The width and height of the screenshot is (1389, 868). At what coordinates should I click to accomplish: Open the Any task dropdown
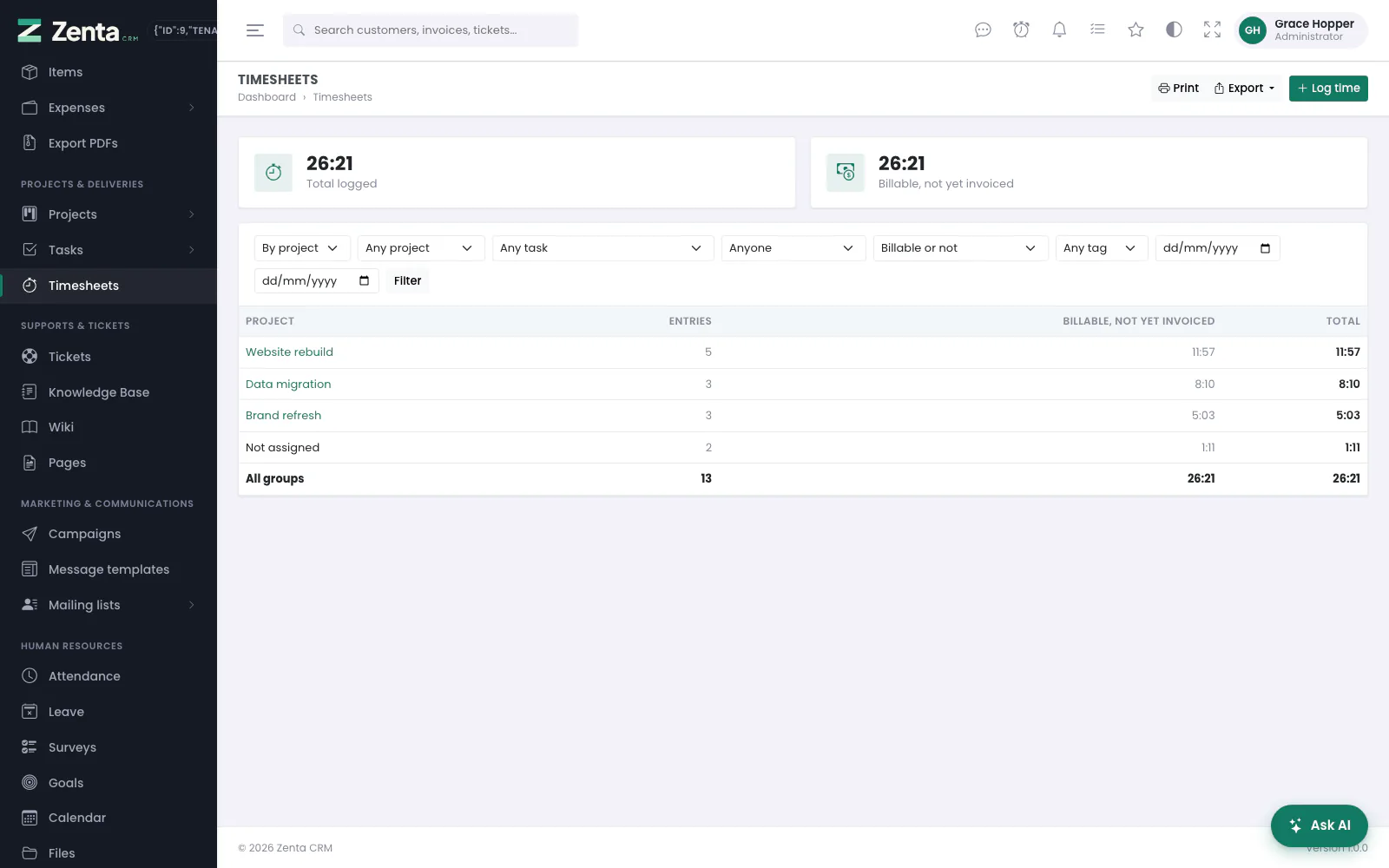tap(602, 248)
